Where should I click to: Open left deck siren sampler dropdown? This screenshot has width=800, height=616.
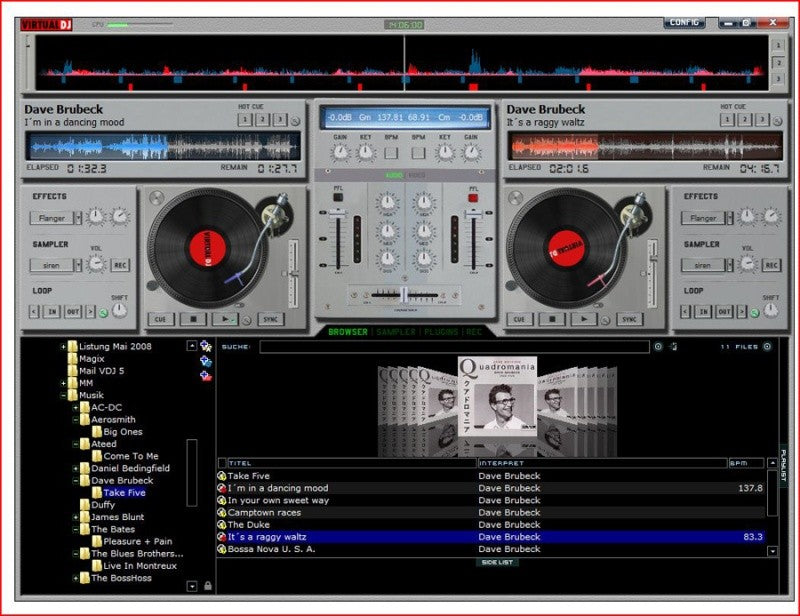pyautogui.click(x=78, y=265)
